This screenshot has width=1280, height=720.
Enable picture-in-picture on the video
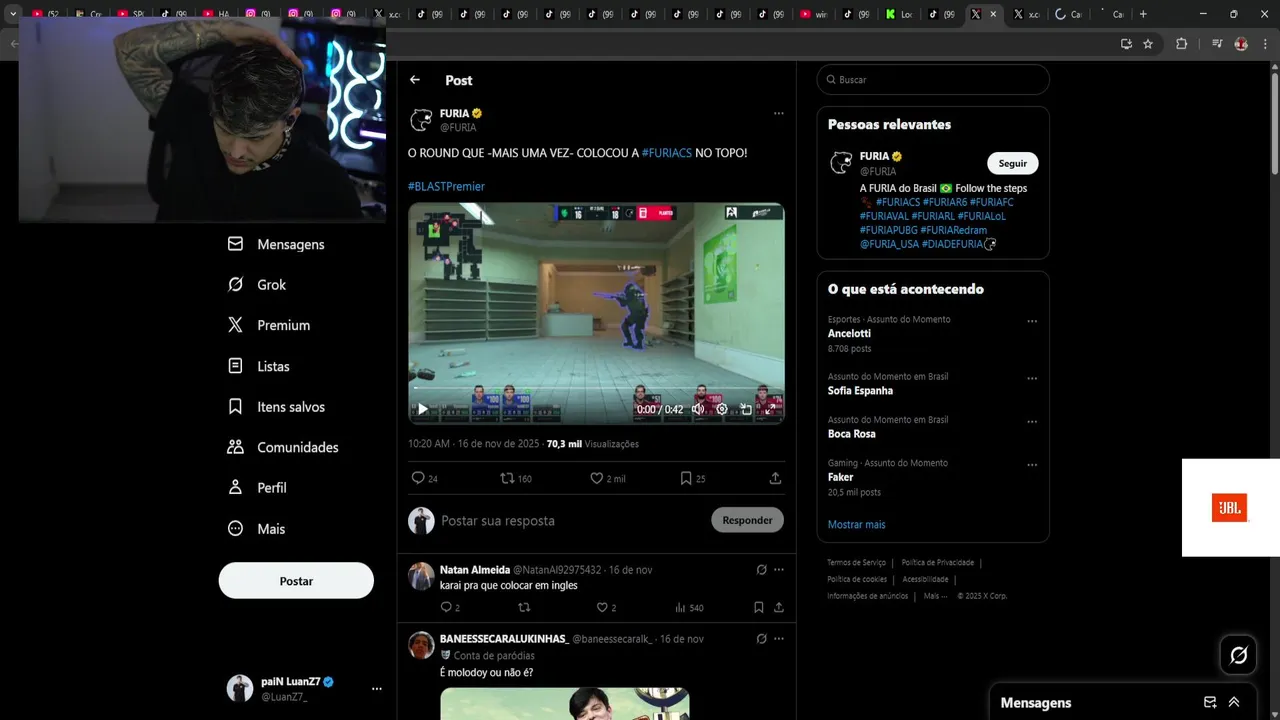746,409
